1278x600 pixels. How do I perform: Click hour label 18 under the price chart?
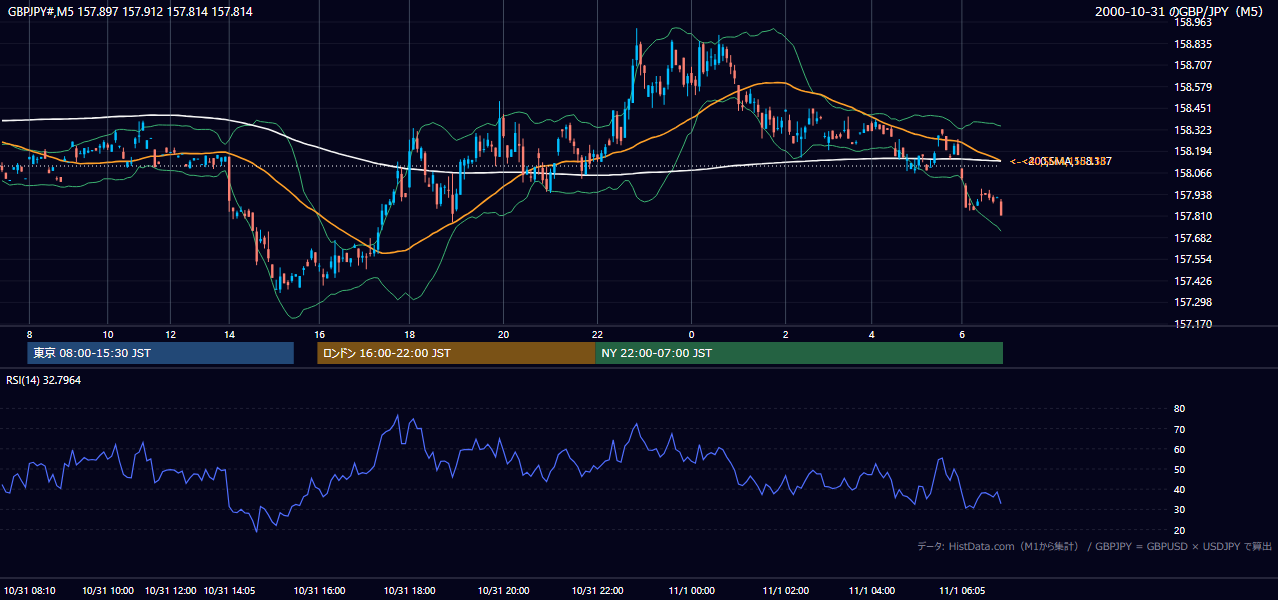tap(410, 335)
